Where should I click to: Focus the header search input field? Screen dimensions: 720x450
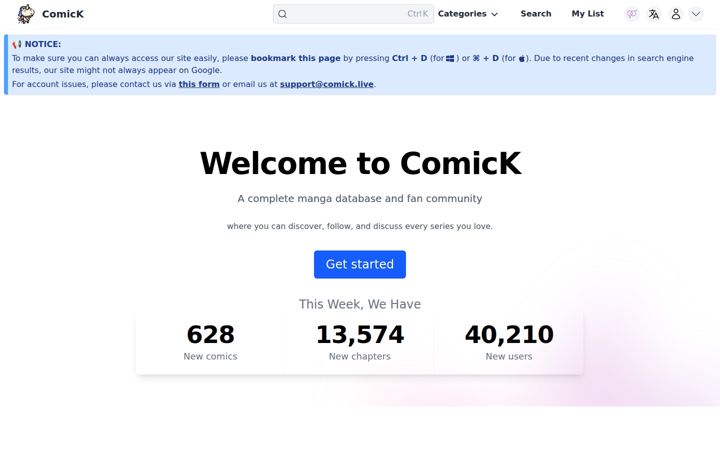pyautogui.click(x=353, y=14)
